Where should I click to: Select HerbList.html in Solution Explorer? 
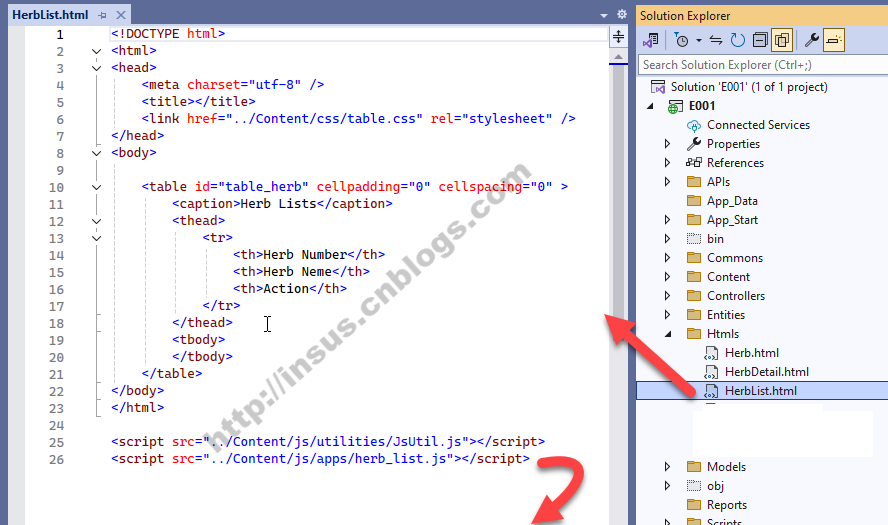[761, 391]
